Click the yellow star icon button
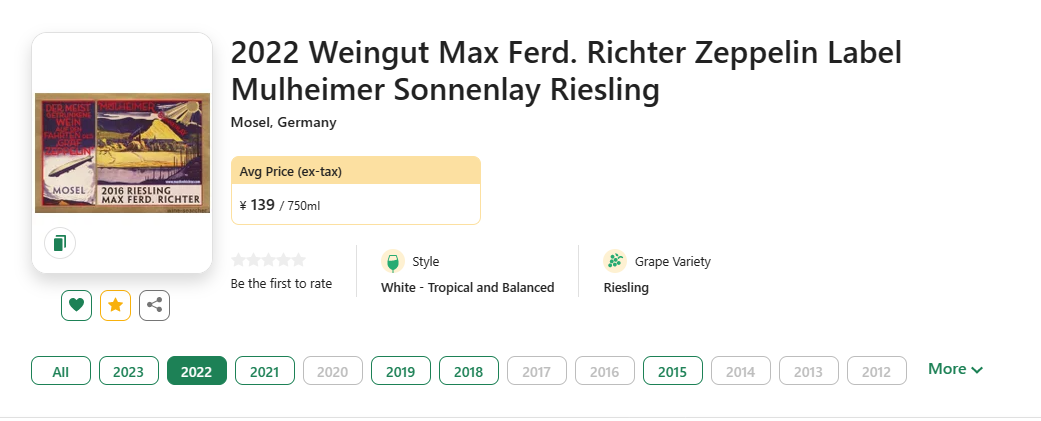Image resolution: width=1041 pixels, height=421 pixels. tap(115, 305)
